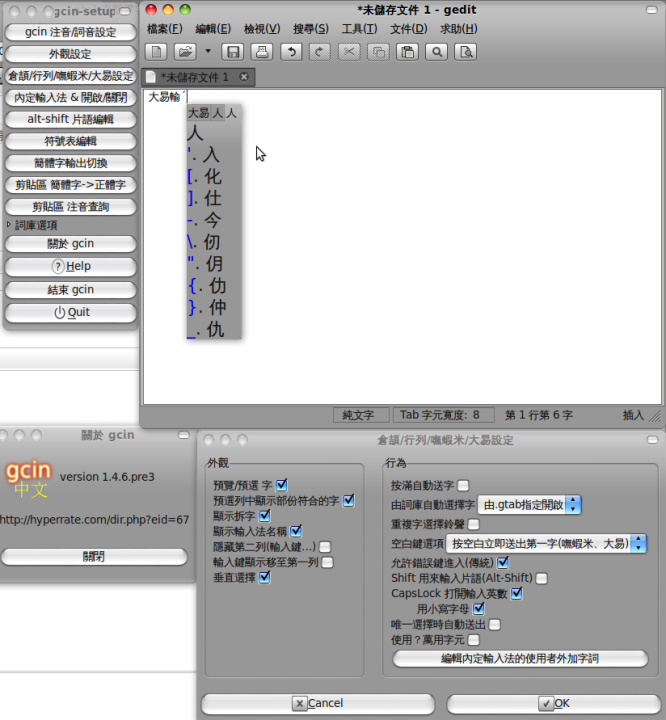Open the 搜尋(S) menu in gedit

(x=311, y=29)
